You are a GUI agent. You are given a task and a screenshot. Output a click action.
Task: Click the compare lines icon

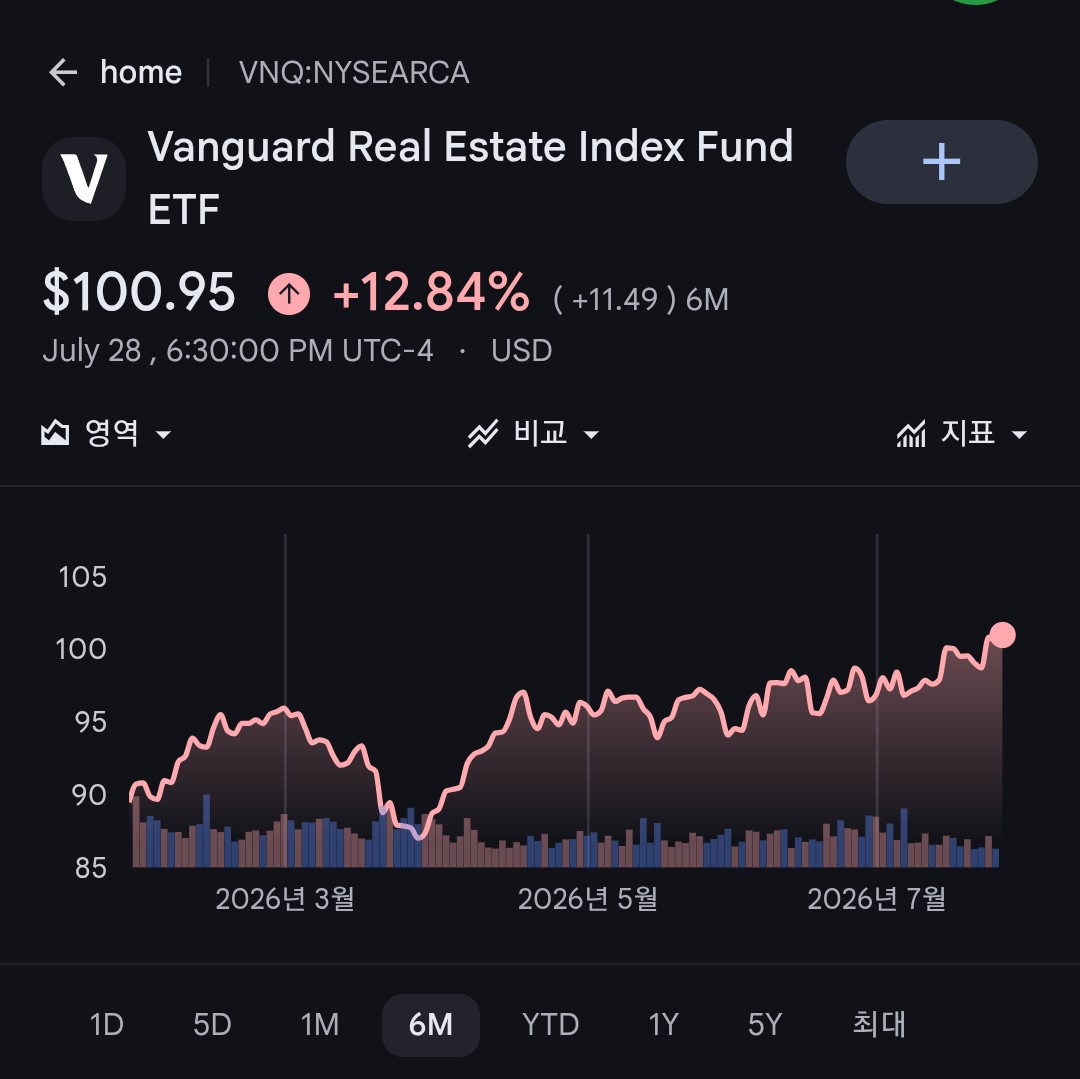click(483, 434)
